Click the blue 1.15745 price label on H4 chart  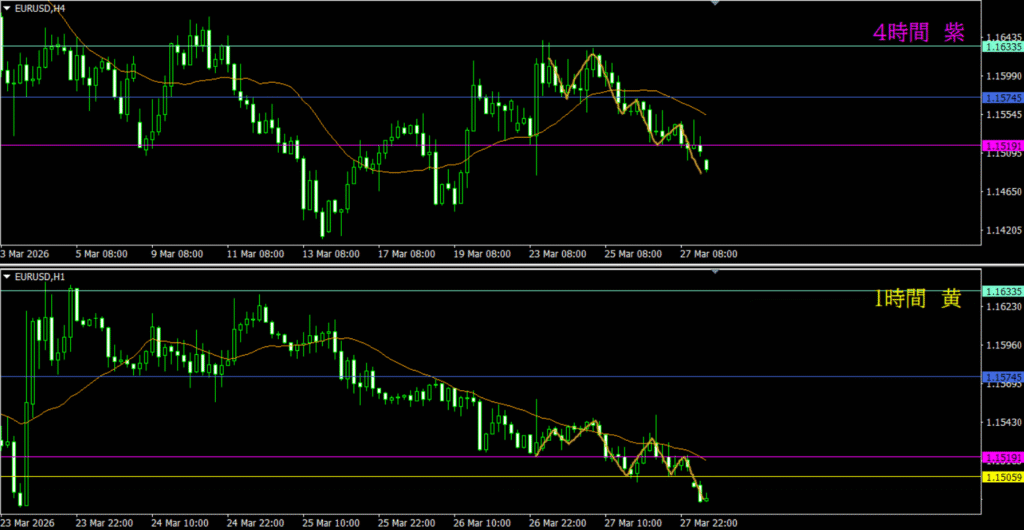(1002, 98)
